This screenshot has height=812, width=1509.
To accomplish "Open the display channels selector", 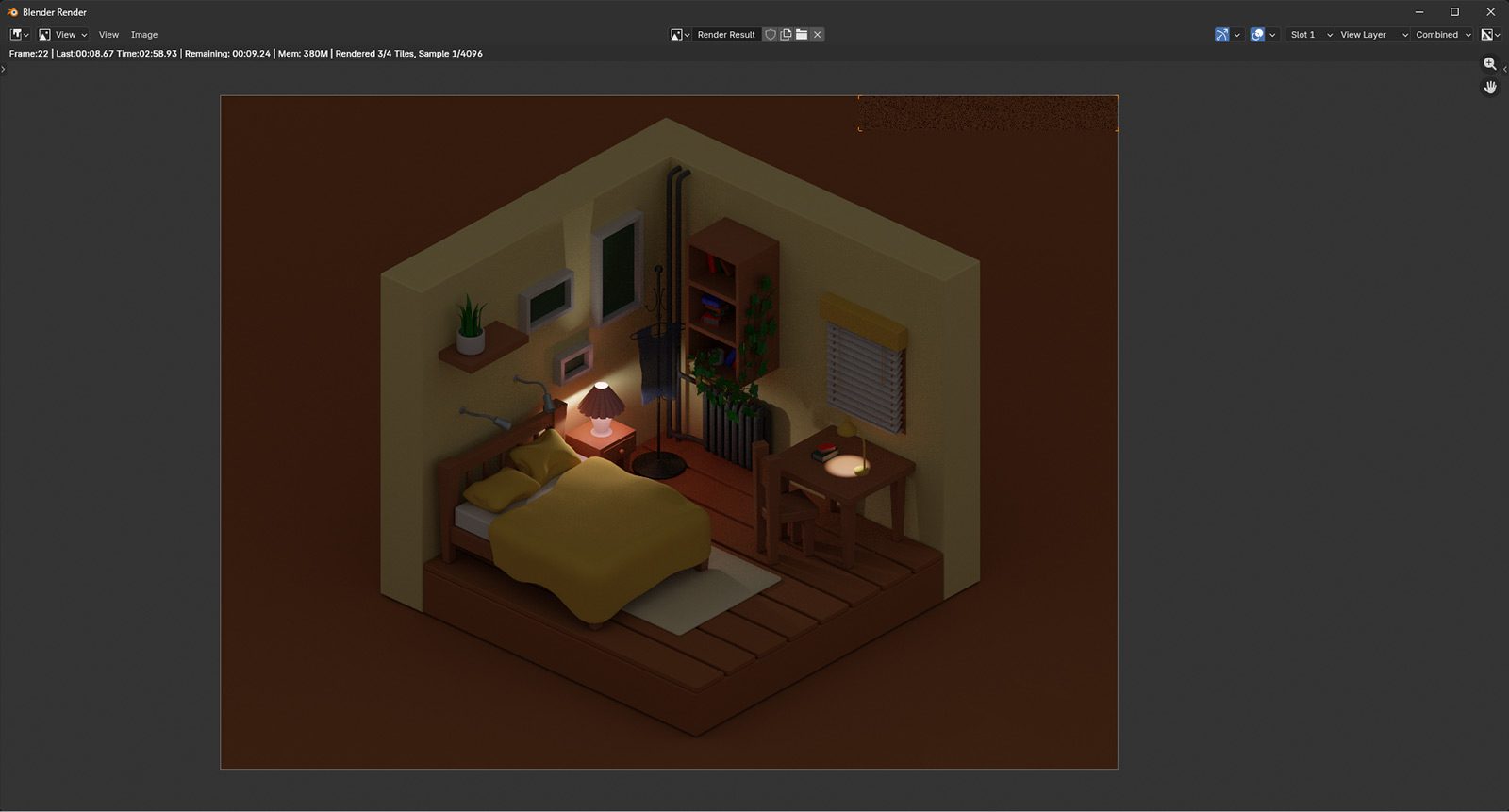I will coord(1490,35).
